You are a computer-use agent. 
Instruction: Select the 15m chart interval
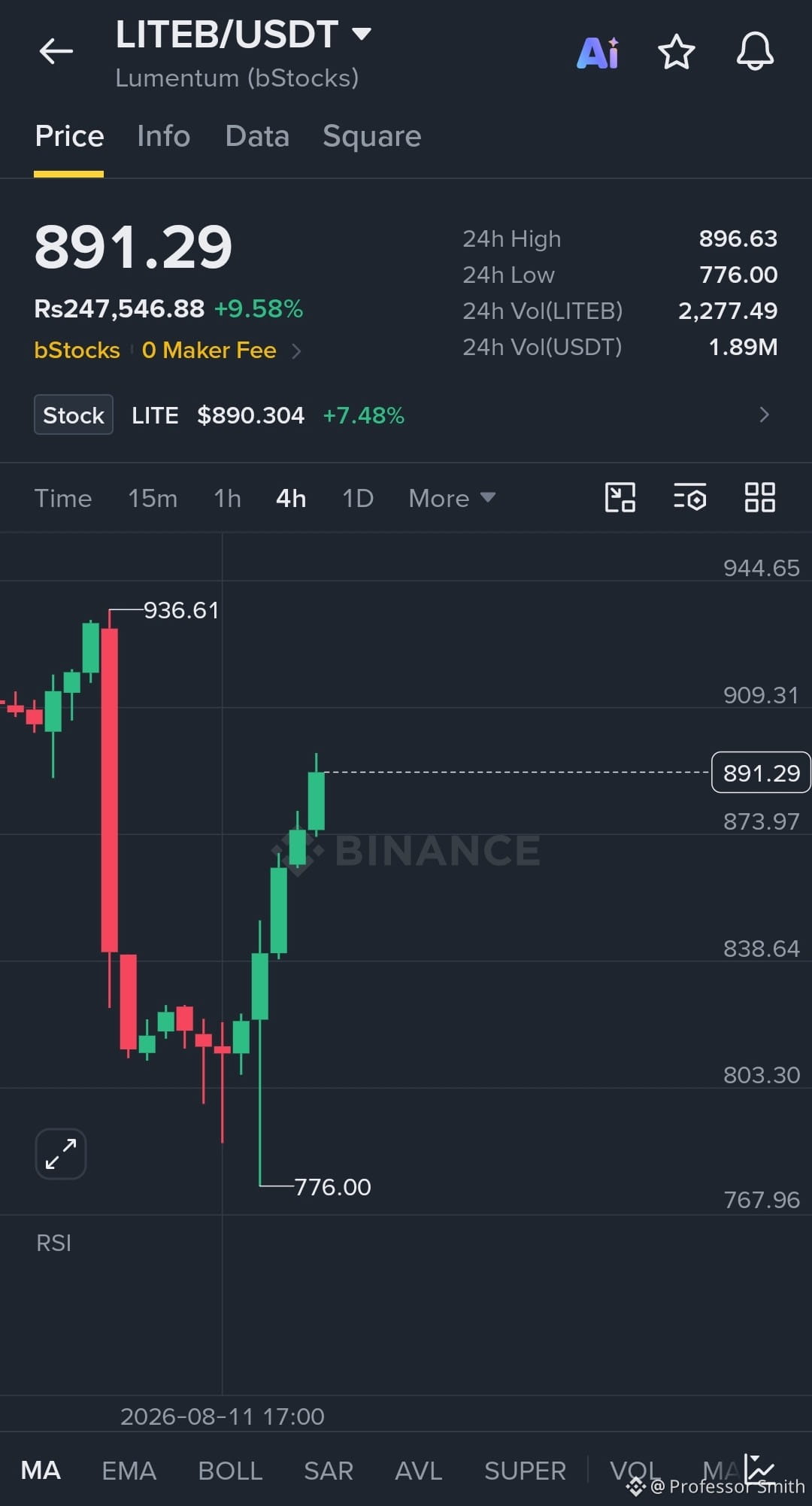(x=153, y=498)
